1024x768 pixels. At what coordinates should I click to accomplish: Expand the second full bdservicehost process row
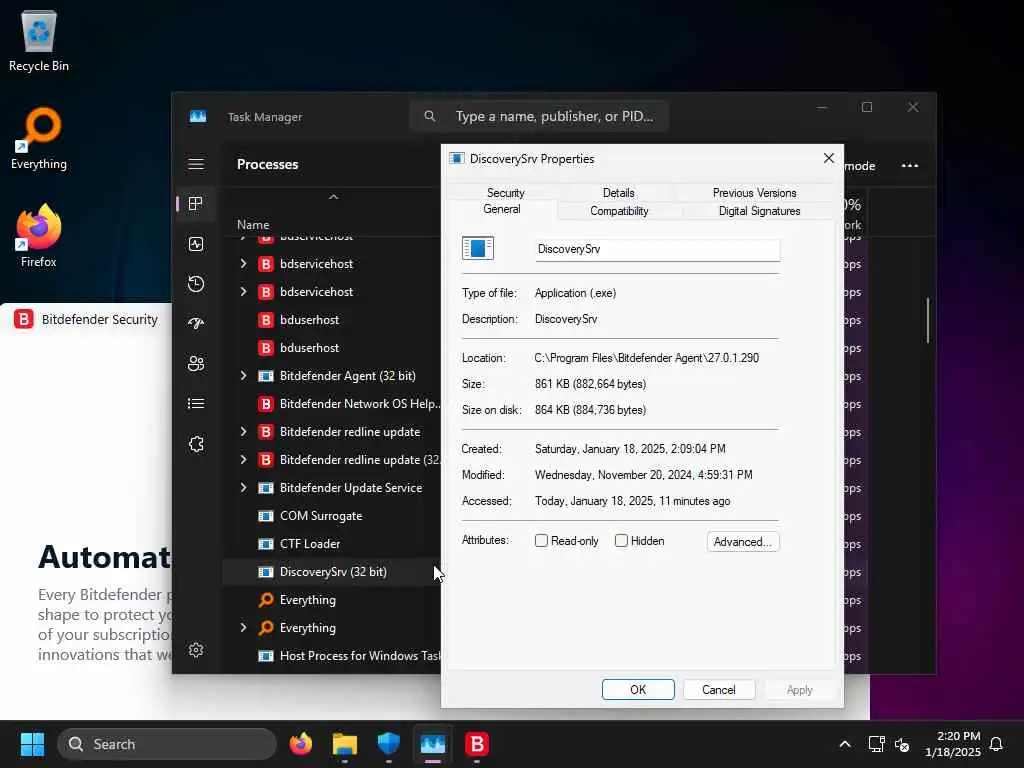coord(243,292)
